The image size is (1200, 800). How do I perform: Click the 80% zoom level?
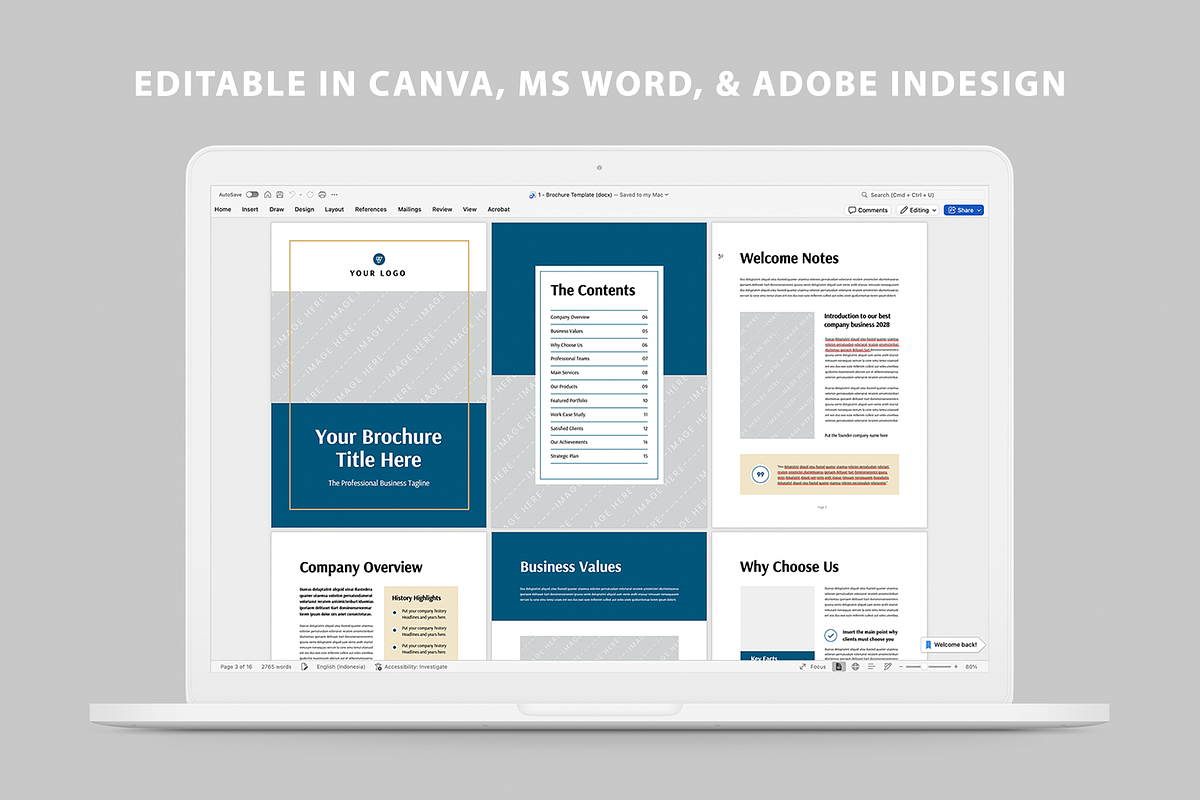(x=971, y=666)
